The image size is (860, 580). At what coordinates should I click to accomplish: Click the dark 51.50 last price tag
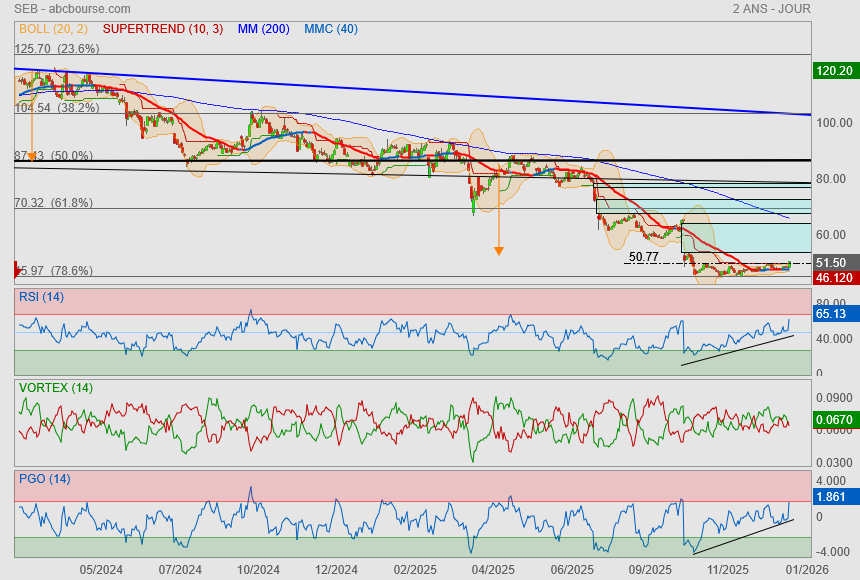[834, 262]
